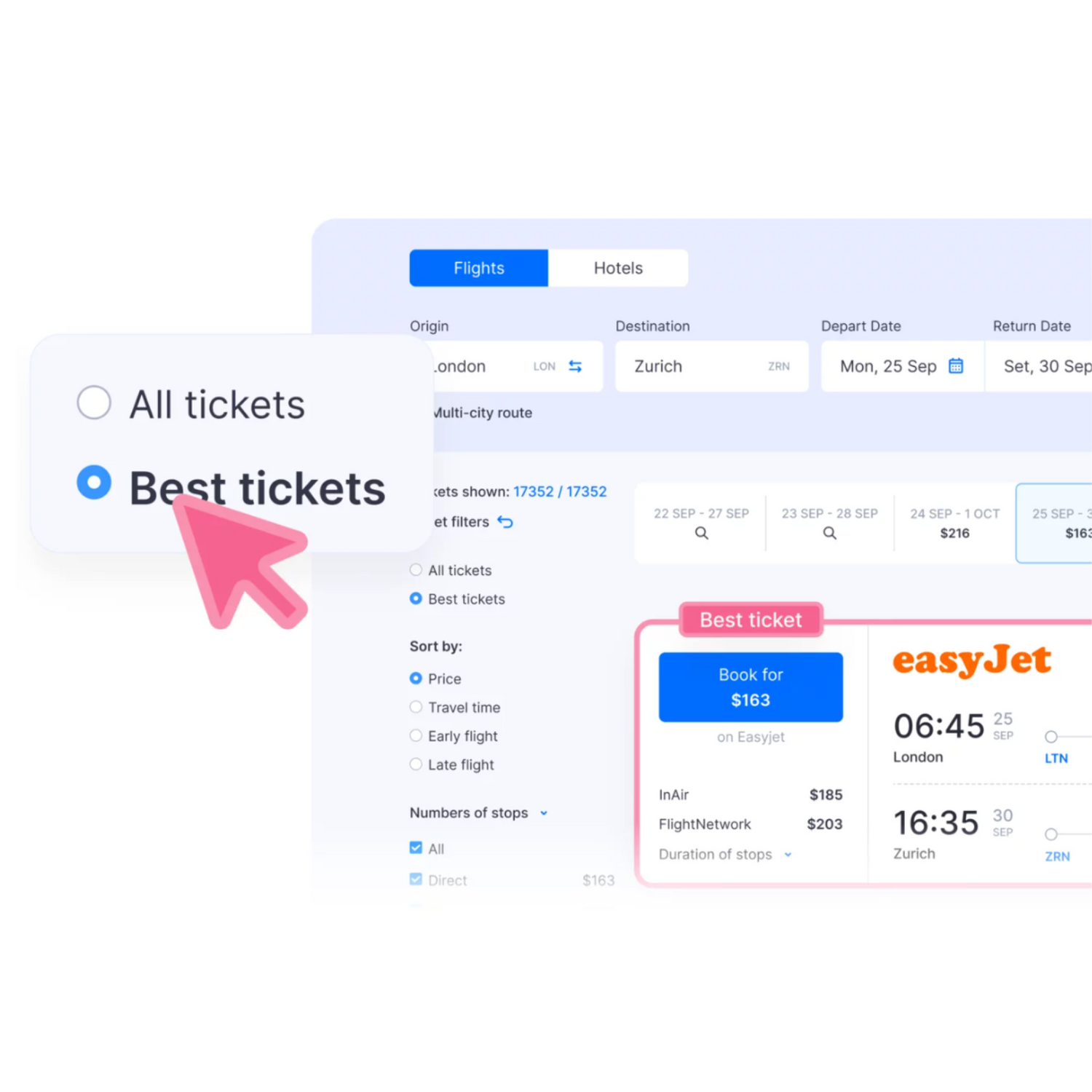Toggle the All stops checkbox

[x=416, y=848]
